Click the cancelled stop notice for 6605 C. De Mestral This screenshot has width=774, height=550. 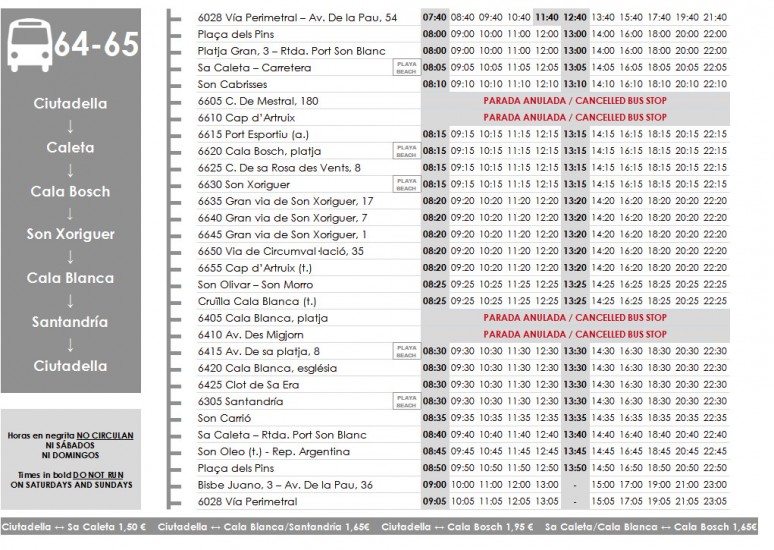click(x=575, y=101)
